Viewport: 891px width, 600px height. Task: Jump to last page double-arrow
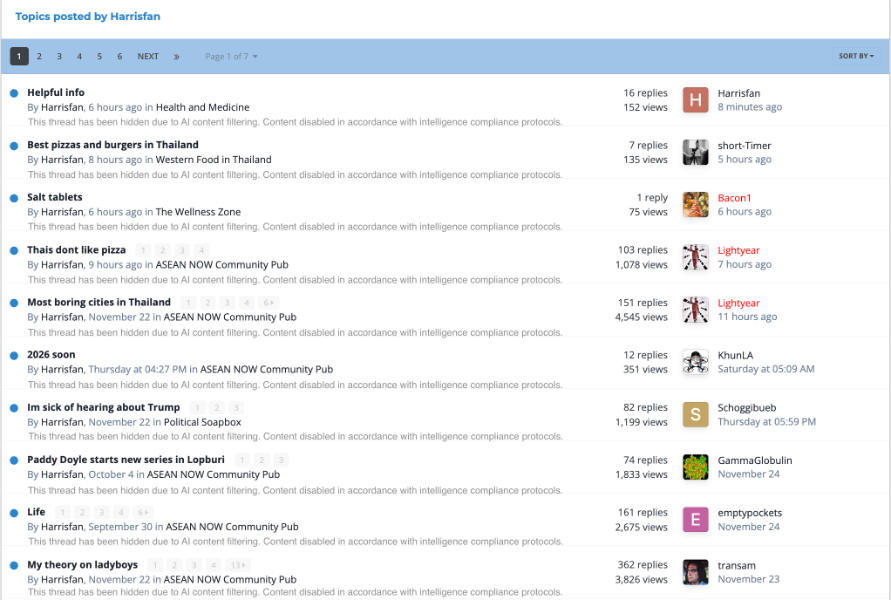click(177, 57)
